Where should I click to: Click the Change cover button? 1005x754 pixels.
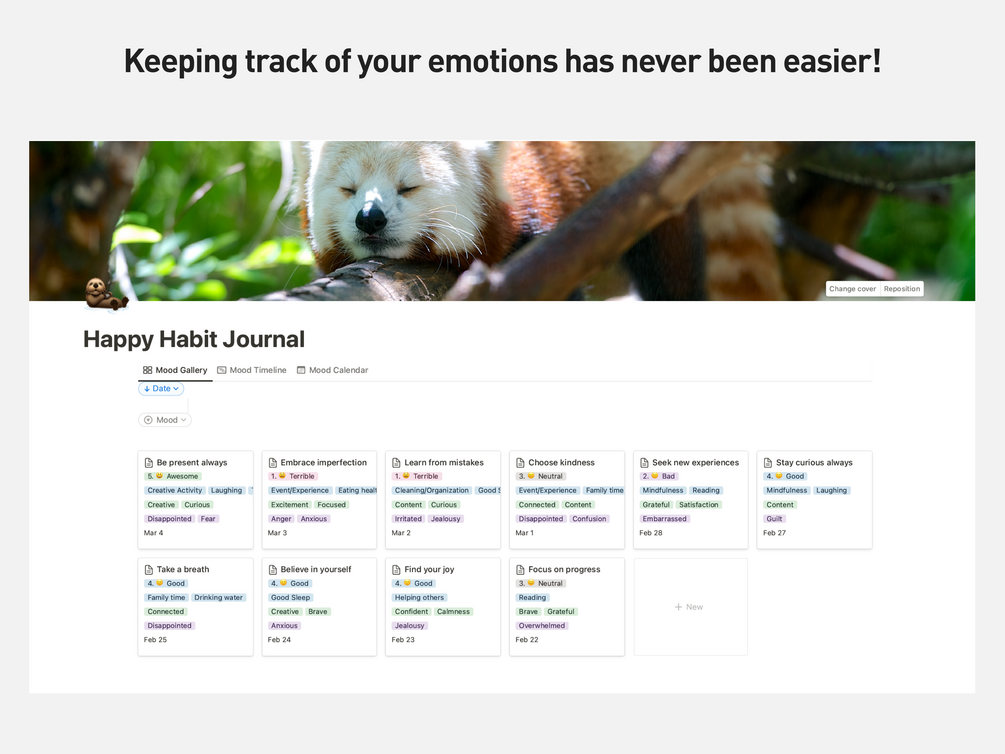click(852, 289)
